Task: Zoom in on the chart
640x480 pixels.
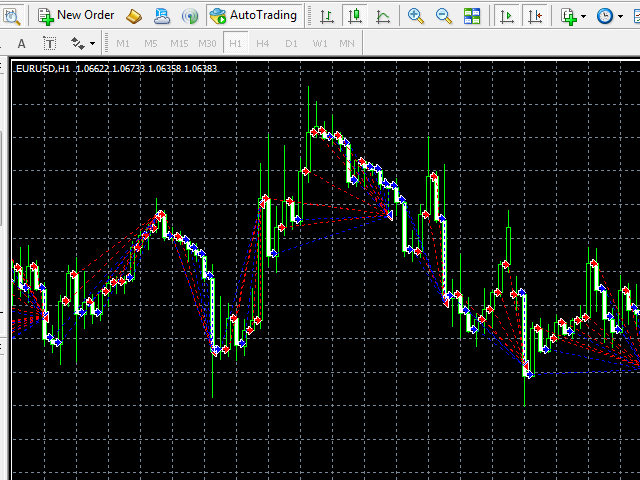Action: point(416,15)
